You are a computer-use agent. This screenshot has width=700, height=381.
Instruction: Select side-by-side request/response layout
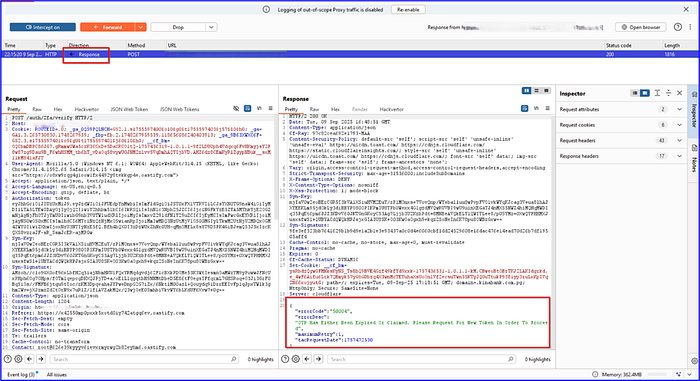coord(527,91)
